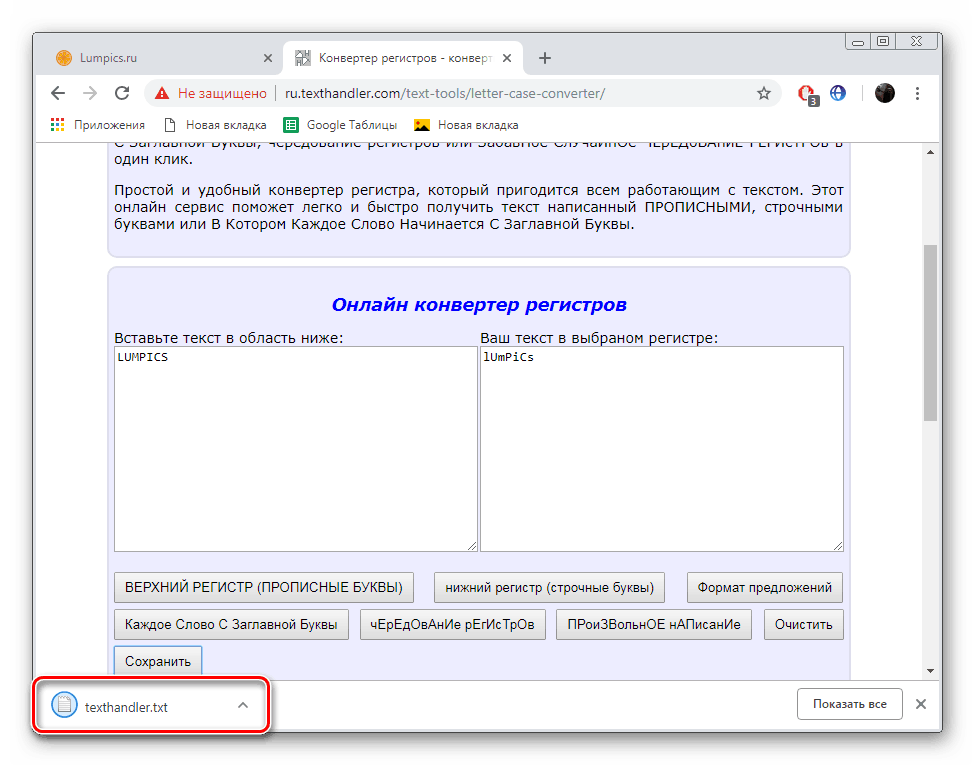Open the downloaded texthandler.txt file

pos(126,707)
